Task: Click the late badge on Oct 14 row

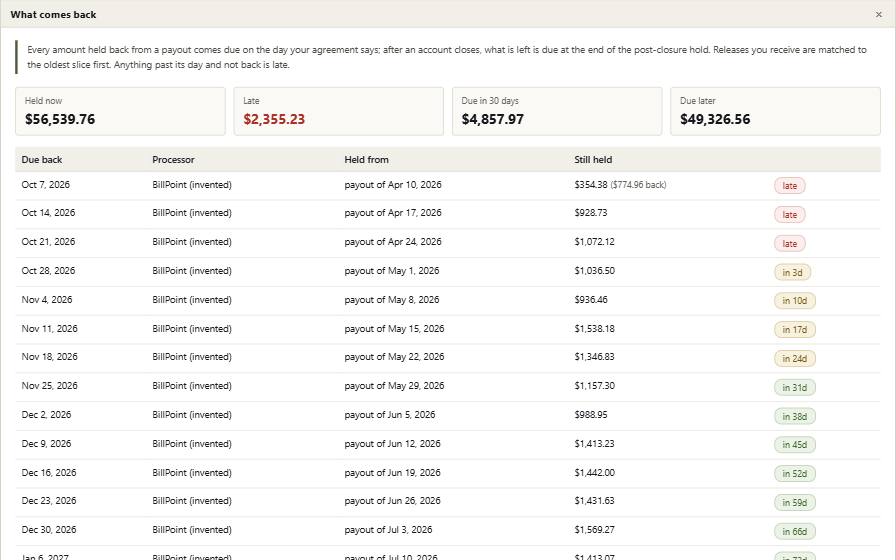Action: [x=790, y=215]
